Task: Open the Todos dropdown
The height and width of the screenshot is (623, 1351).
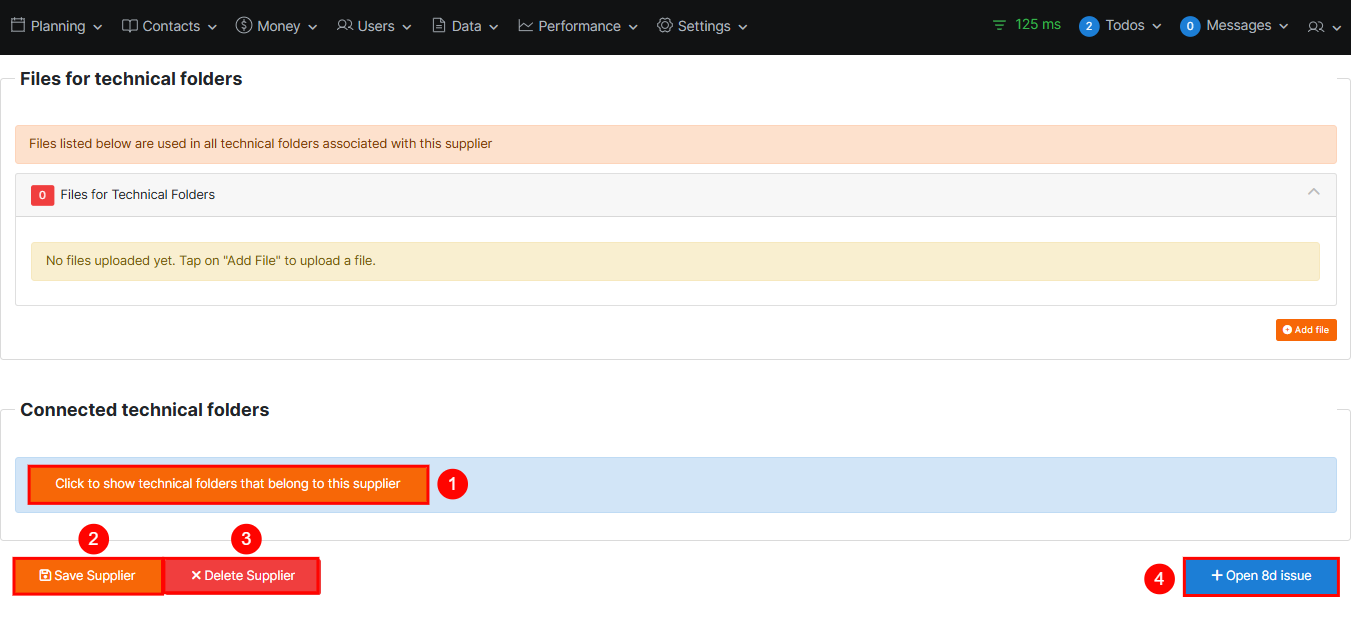Action: (x=1121, y=26)
